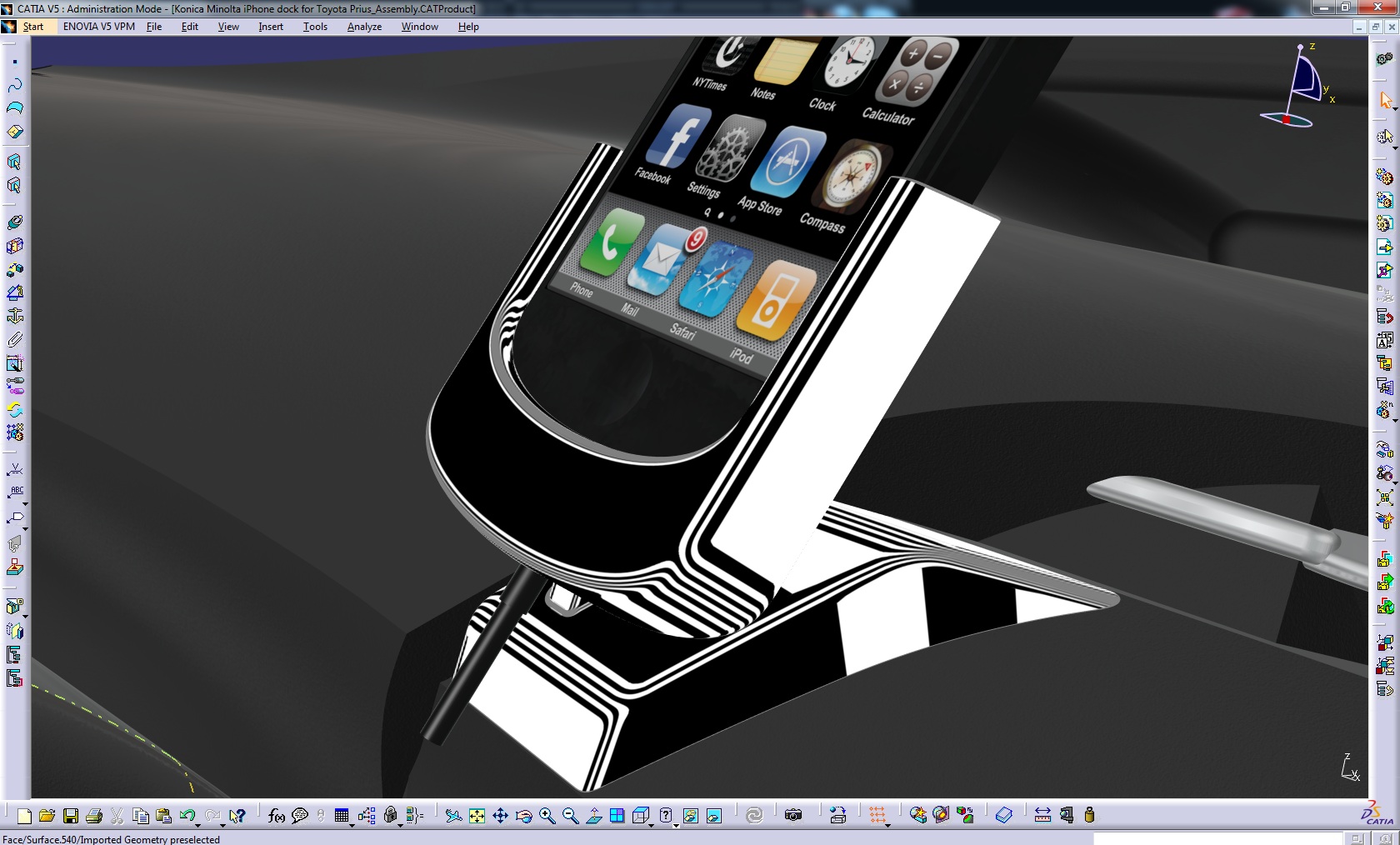Click the Capture camera icon
The image size is (1400, 845).
tap(793, 815)
